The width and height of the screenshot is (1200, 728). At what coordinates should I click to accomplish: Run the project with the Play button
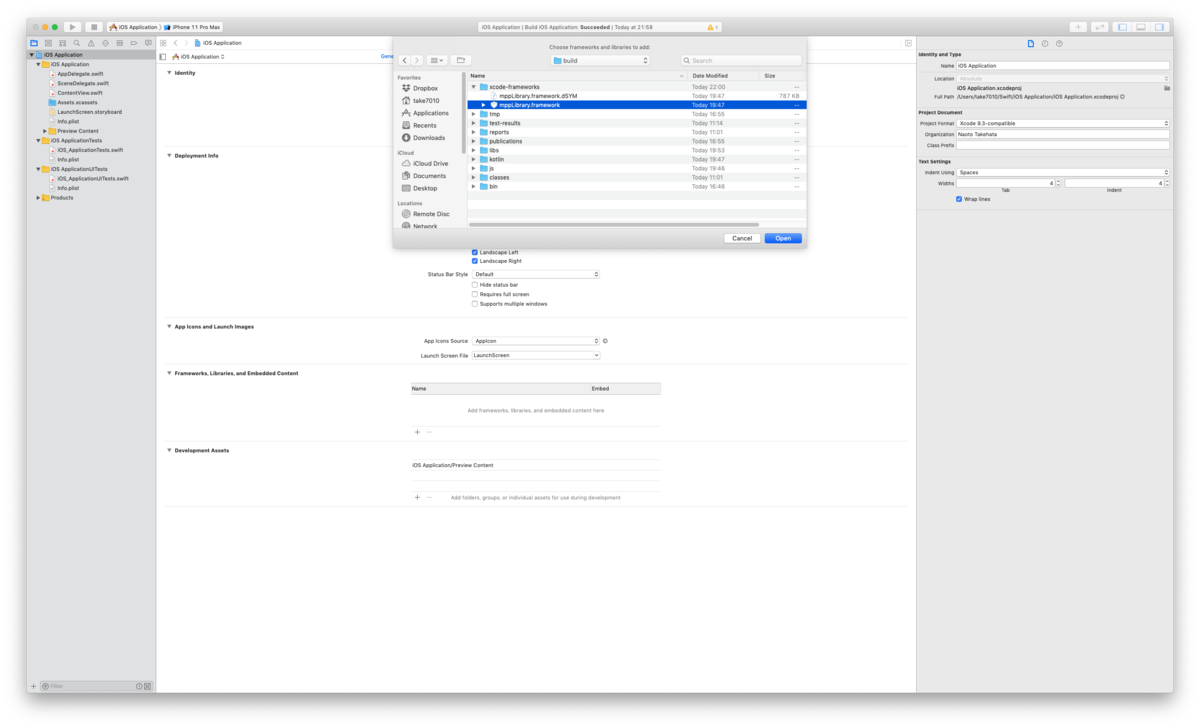pos(72,27)
